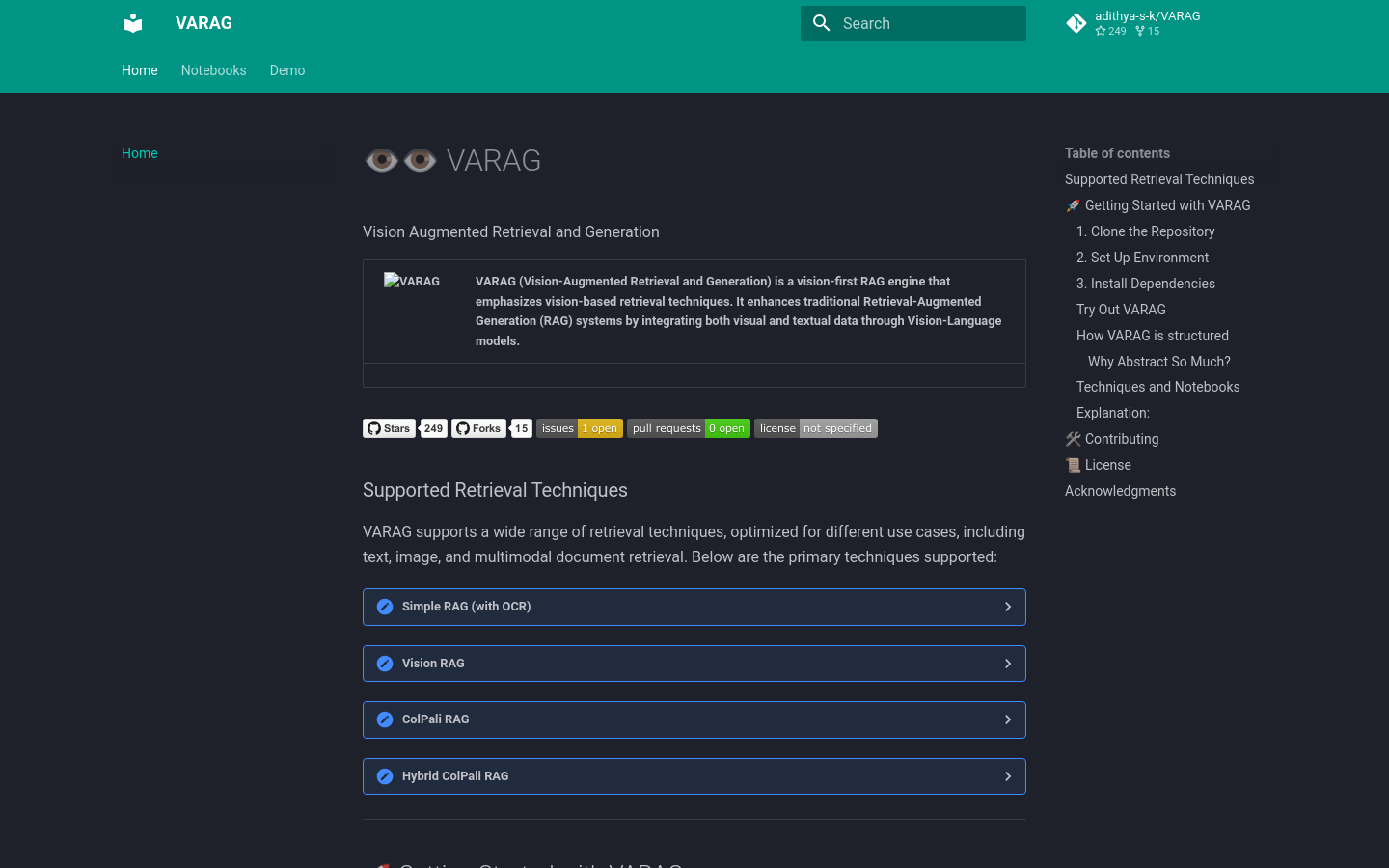
Task: Click the search magnifier icon
Action: [x=821, y=23]
